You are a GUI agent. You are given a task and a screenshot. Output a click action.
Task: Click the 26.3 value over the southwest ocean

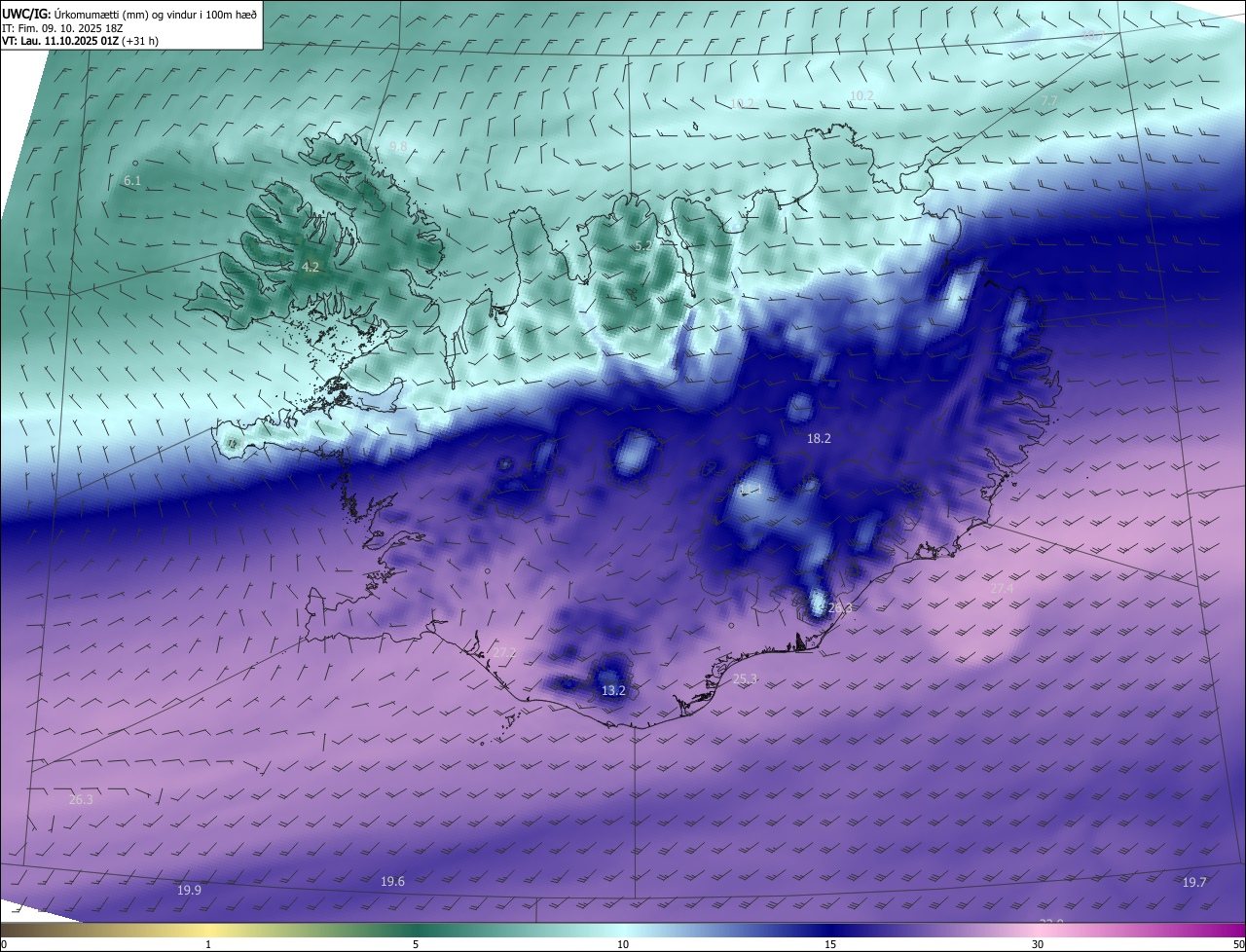(x=81, y=800)
